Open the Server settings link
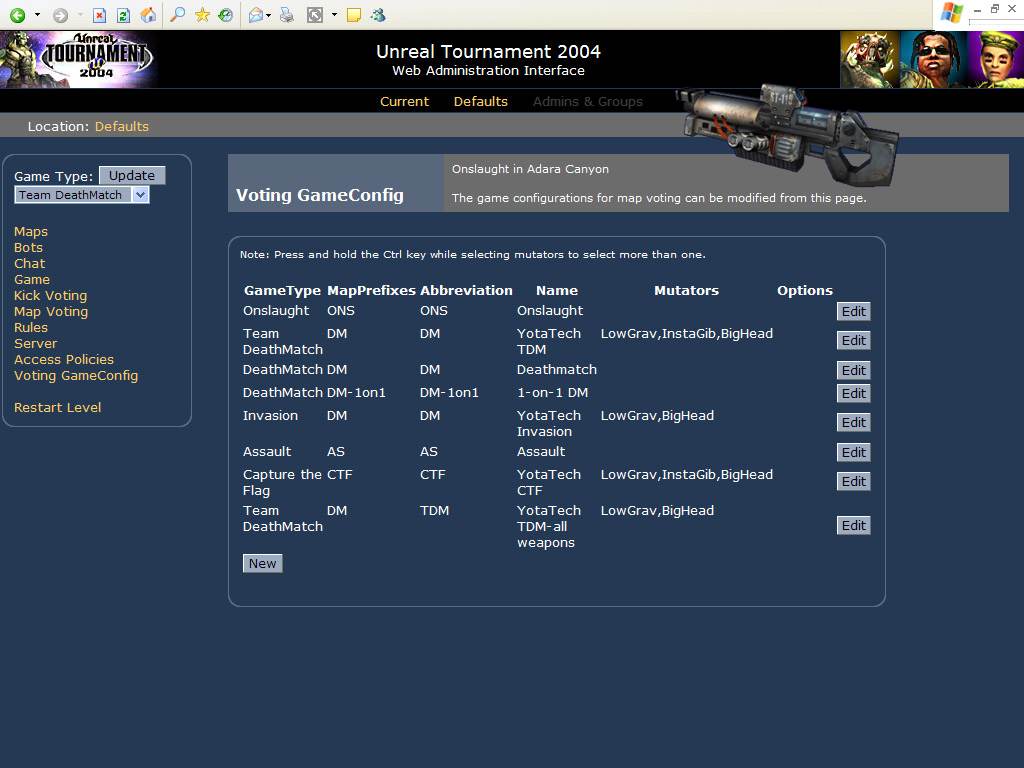This screenshot has height=768, width=1024. click(35, 344)
